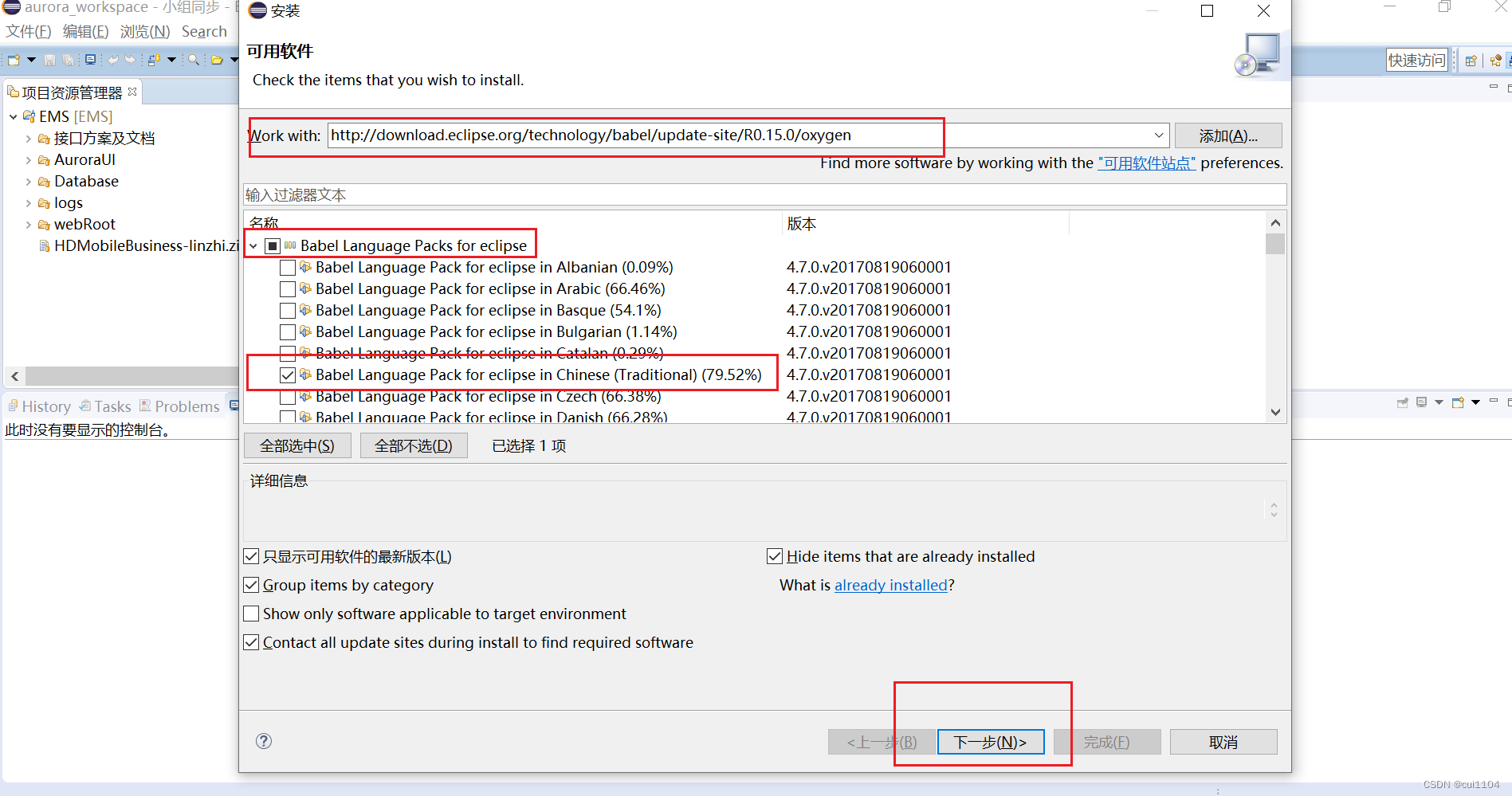Click the Problems tab icon
Screen dimensions: 1512x796
tap(145, 406)
